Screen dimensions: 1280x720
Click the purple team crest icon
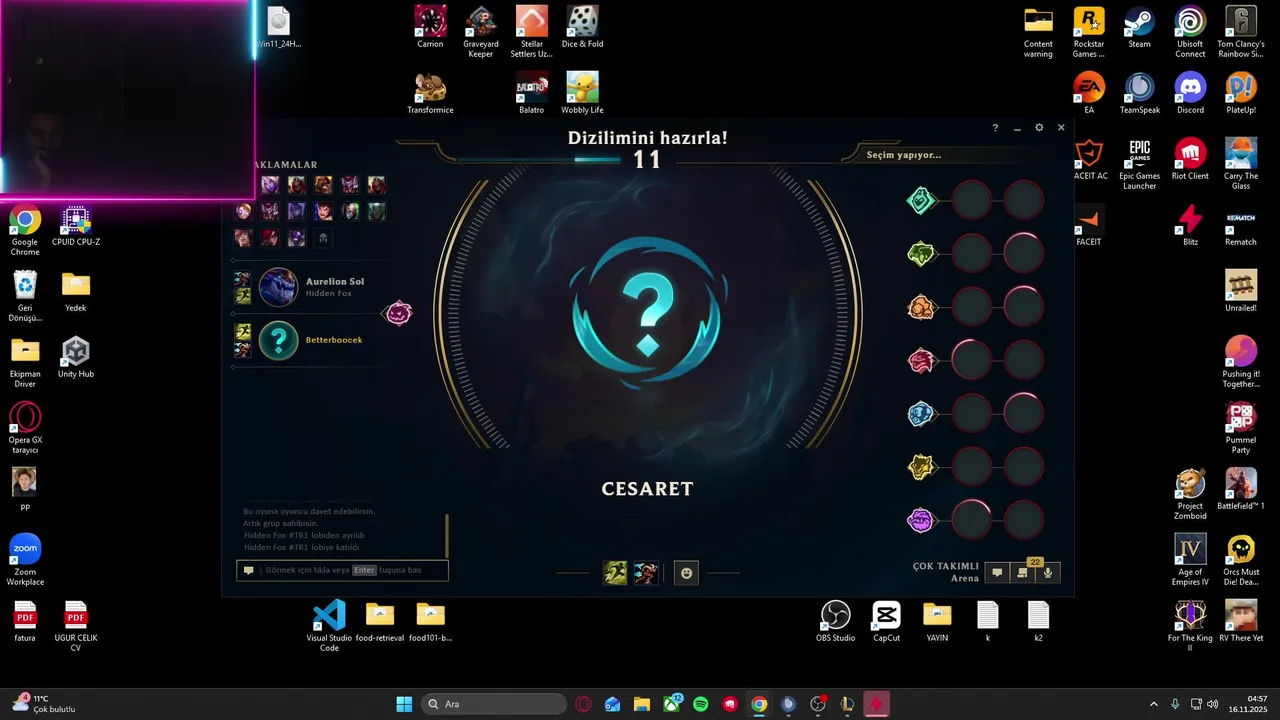pos(921,520)
